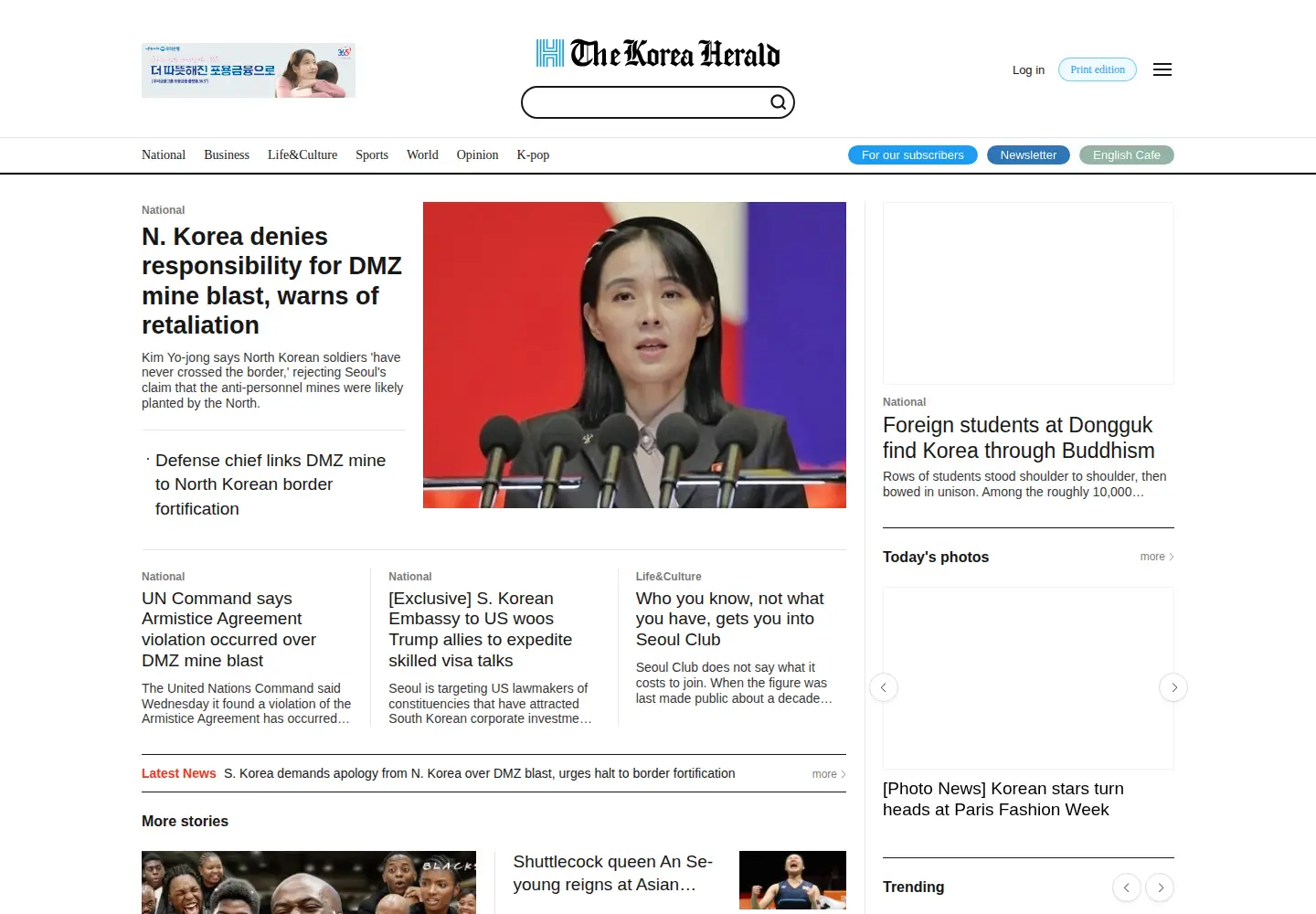Open the National section

point(164,154)
